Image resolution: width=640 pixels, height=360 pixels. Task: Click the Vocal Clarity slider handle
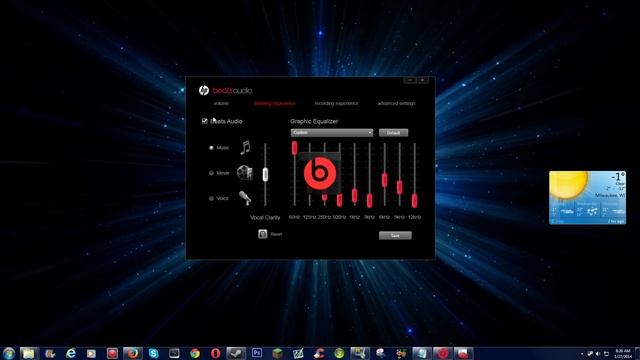265,174
